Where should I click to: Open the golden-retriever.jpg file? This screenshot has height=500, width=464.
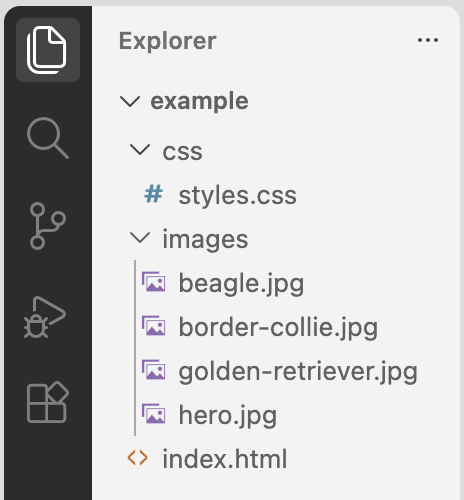[x=298, y=372]
